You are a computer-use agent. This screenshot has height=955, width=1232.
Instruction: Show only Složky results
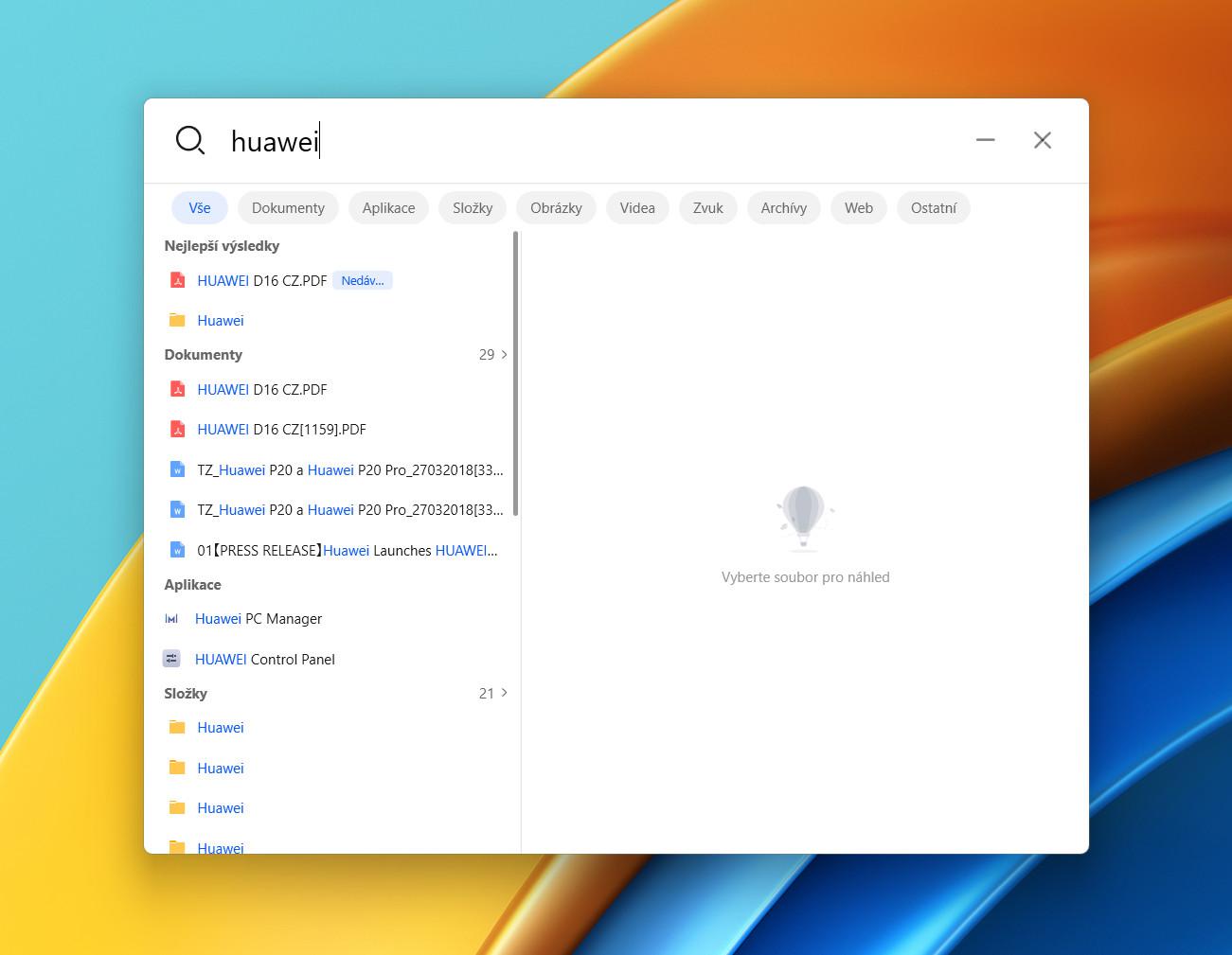(473, 208)
